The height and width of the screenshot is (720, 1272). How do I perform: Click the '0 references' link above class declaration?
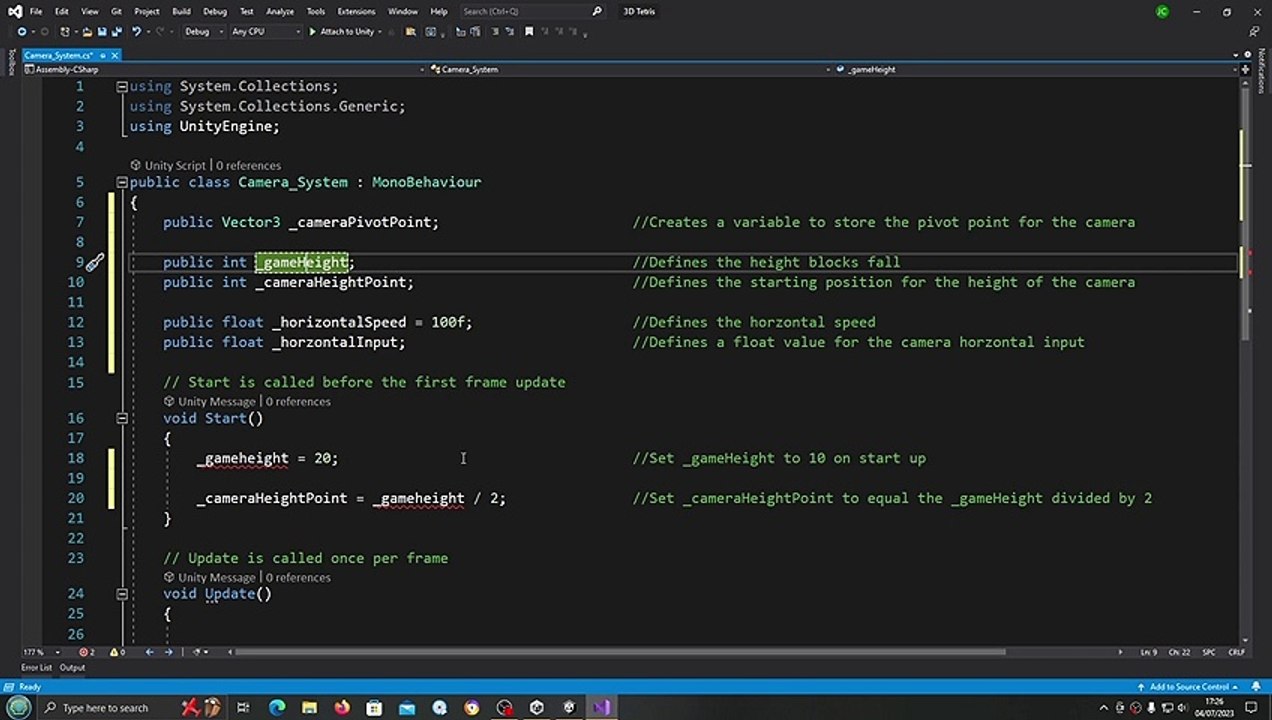coord(248,165)
